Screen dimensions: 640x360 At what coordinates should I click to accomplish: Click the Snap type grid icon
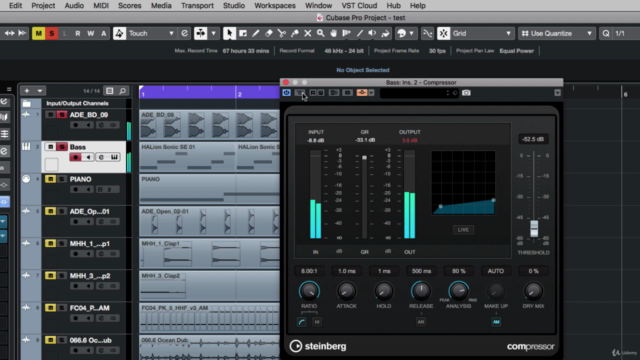coord(444,33)
